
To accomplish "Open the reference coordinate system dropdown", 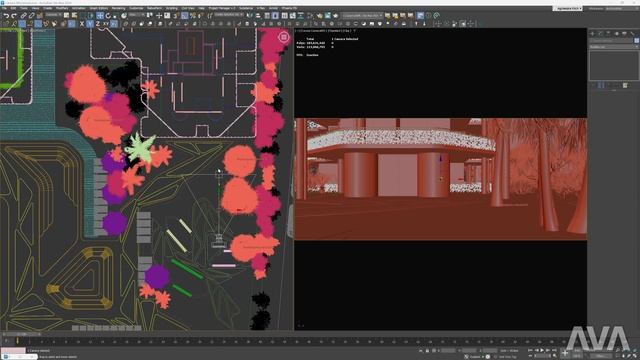I will (x=137, y=15).
